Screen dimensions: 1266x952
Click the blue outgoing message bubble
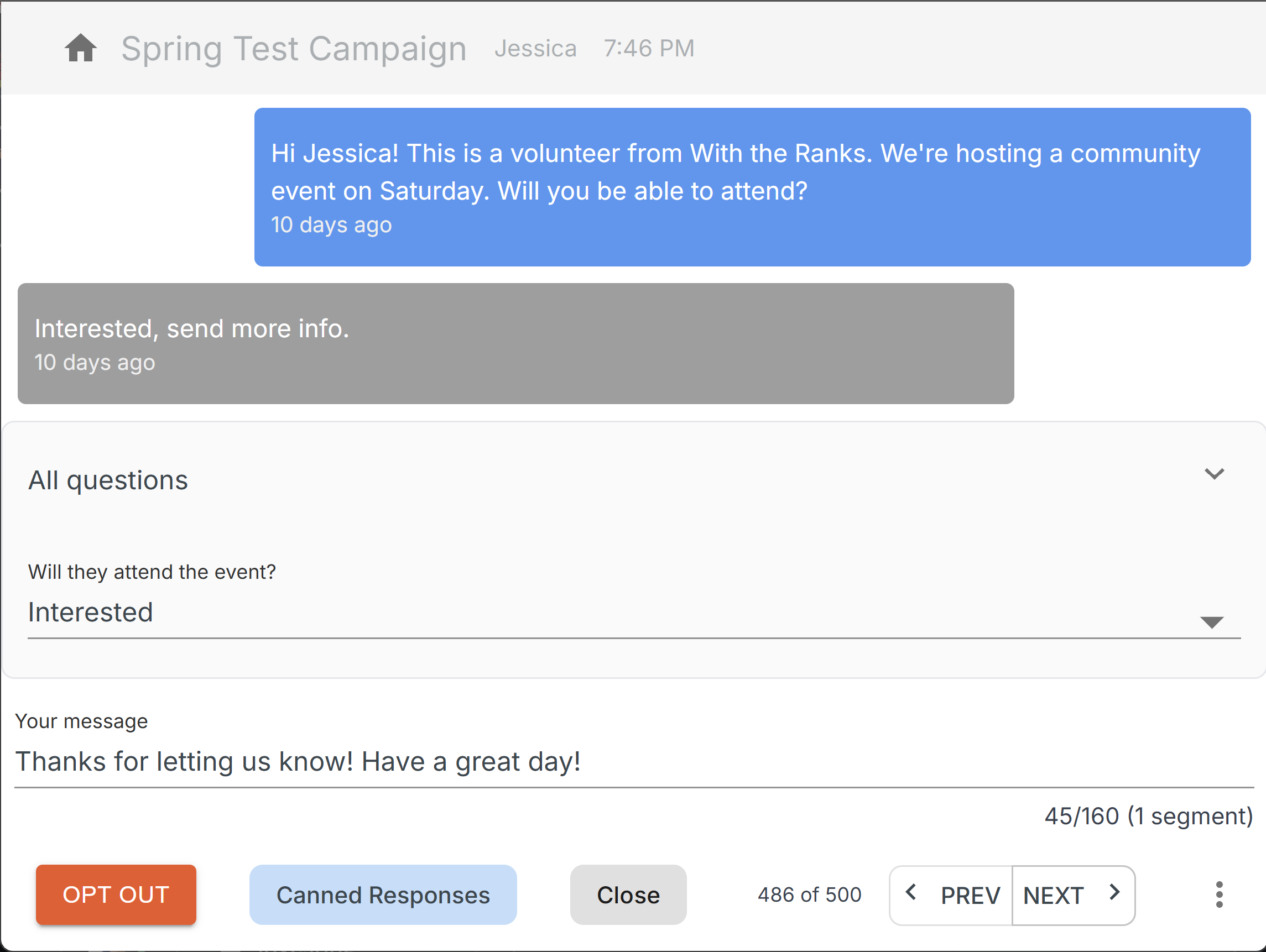point(752,186)
